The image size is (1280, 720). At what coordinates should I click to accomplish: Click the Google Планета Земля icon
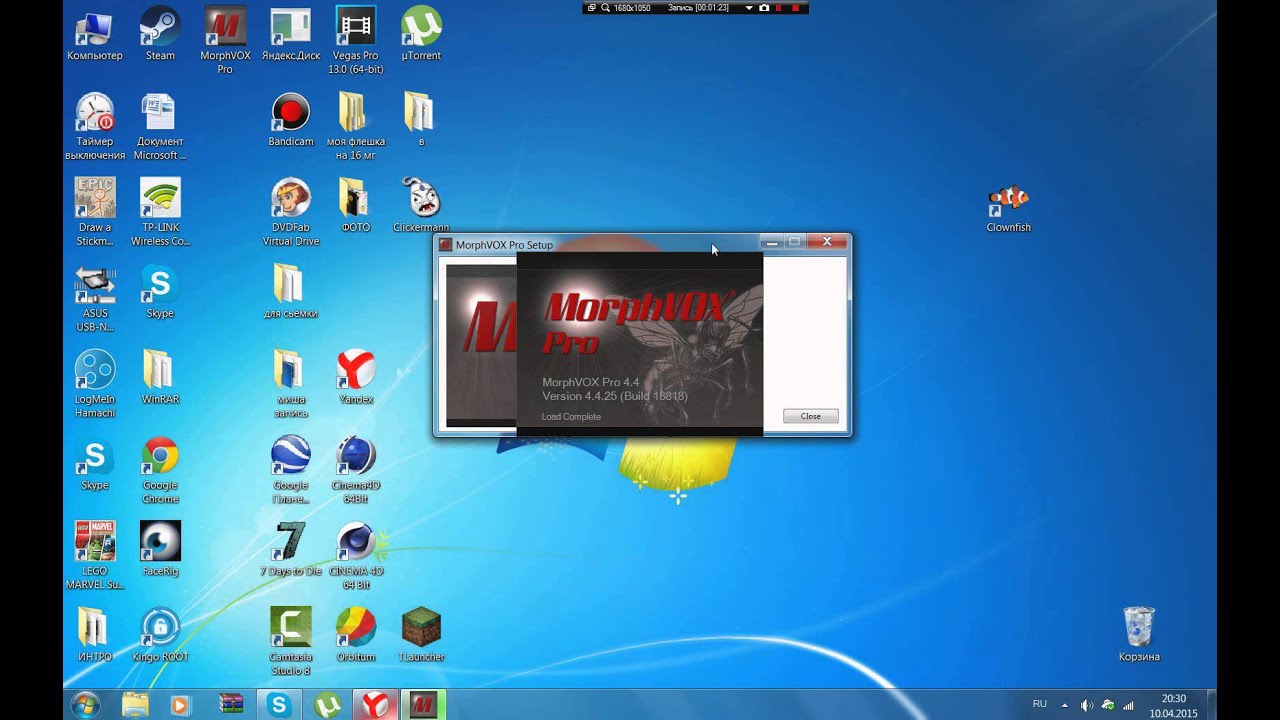(x=291, y=470)
